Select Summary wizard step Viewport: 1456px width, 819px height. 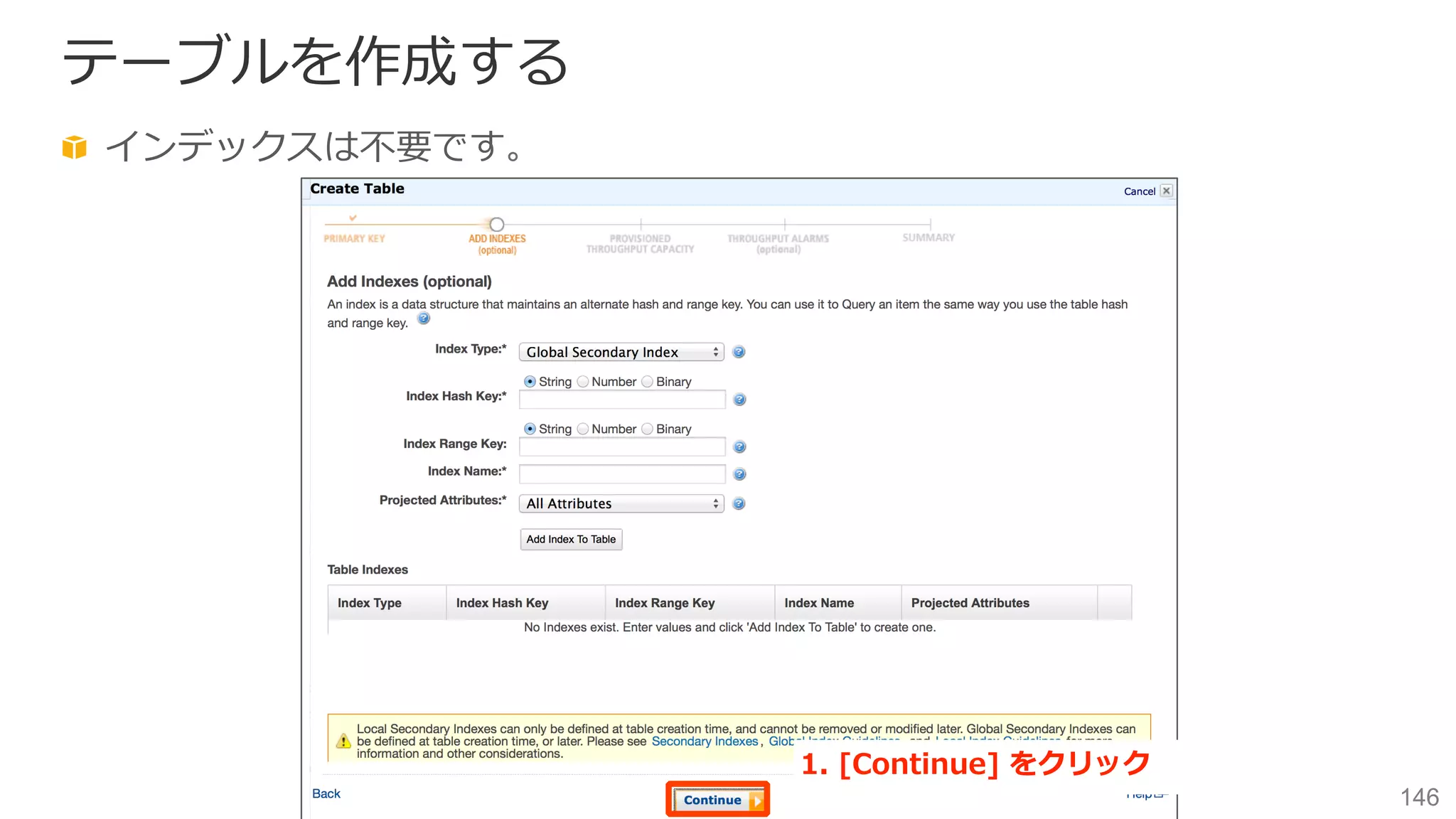click(x=928, y=237)
